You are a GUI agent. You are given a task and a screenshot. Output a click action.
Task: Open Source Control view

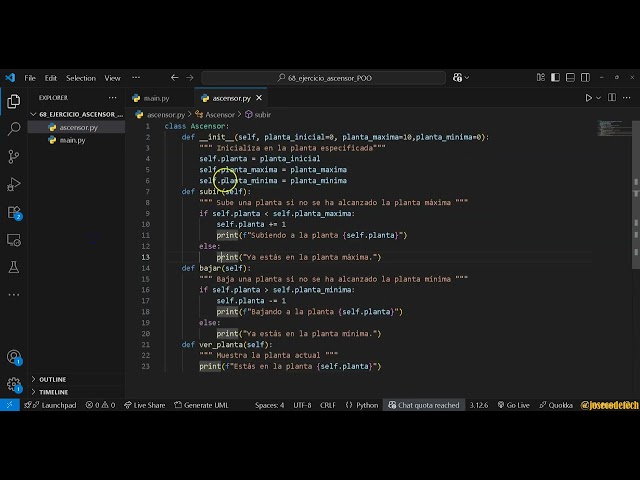pyautogui.click(x=13, y=157)
